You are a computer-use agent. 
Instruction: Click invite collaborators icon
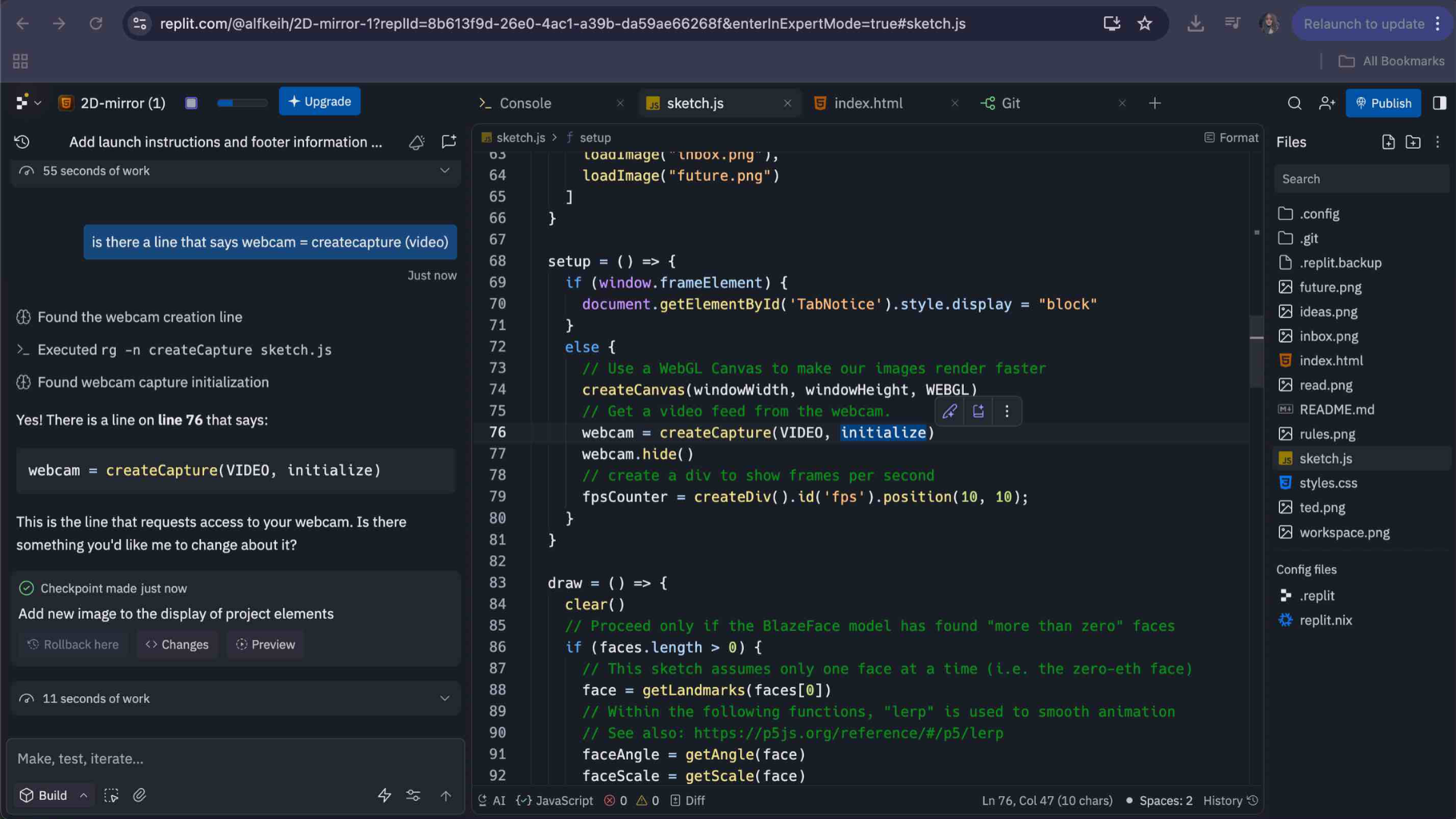point(1326,103)
